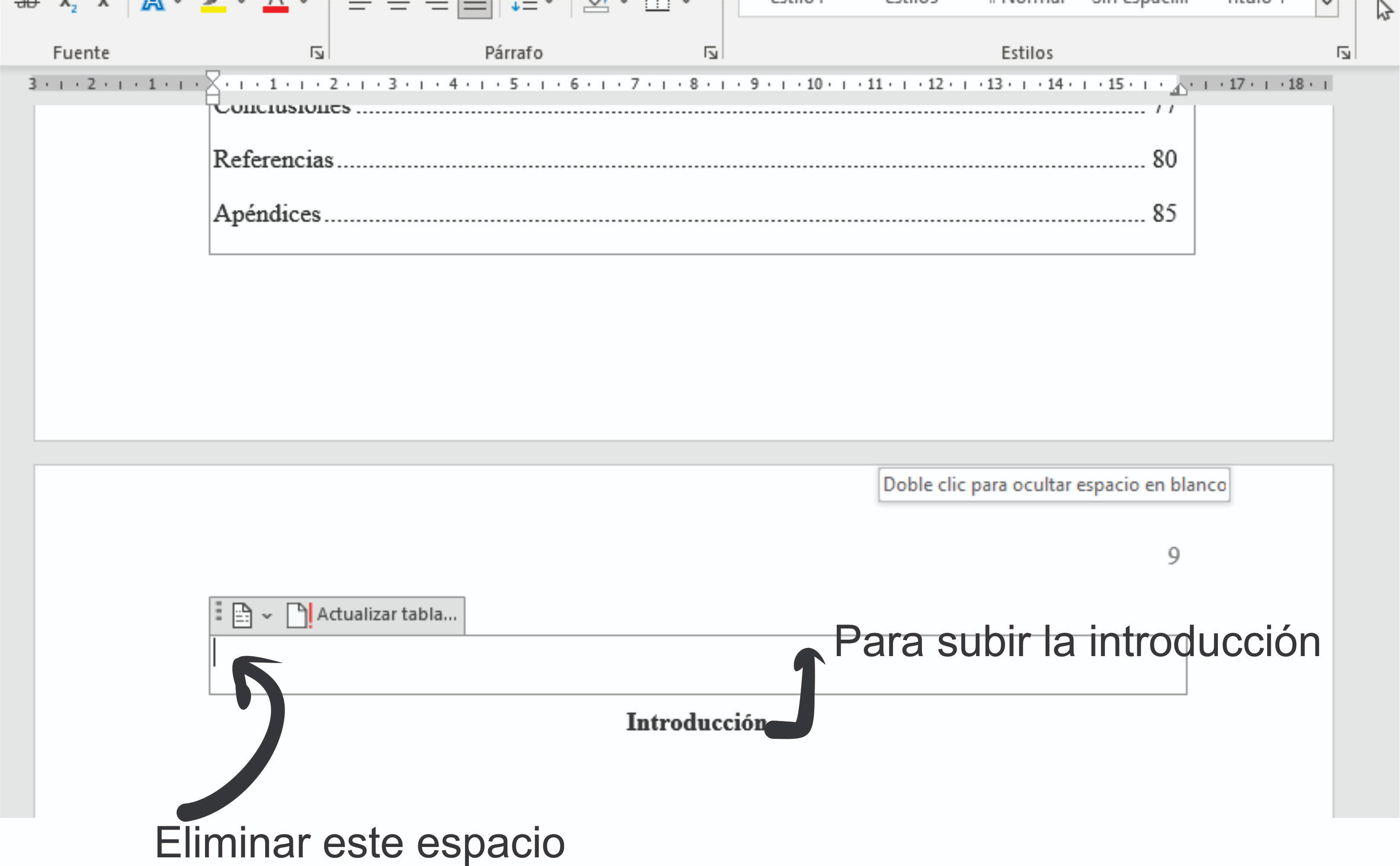Open the Párrafo dialog launcher
This screenshot has width=1400, height=866.
tap(710, 53)
